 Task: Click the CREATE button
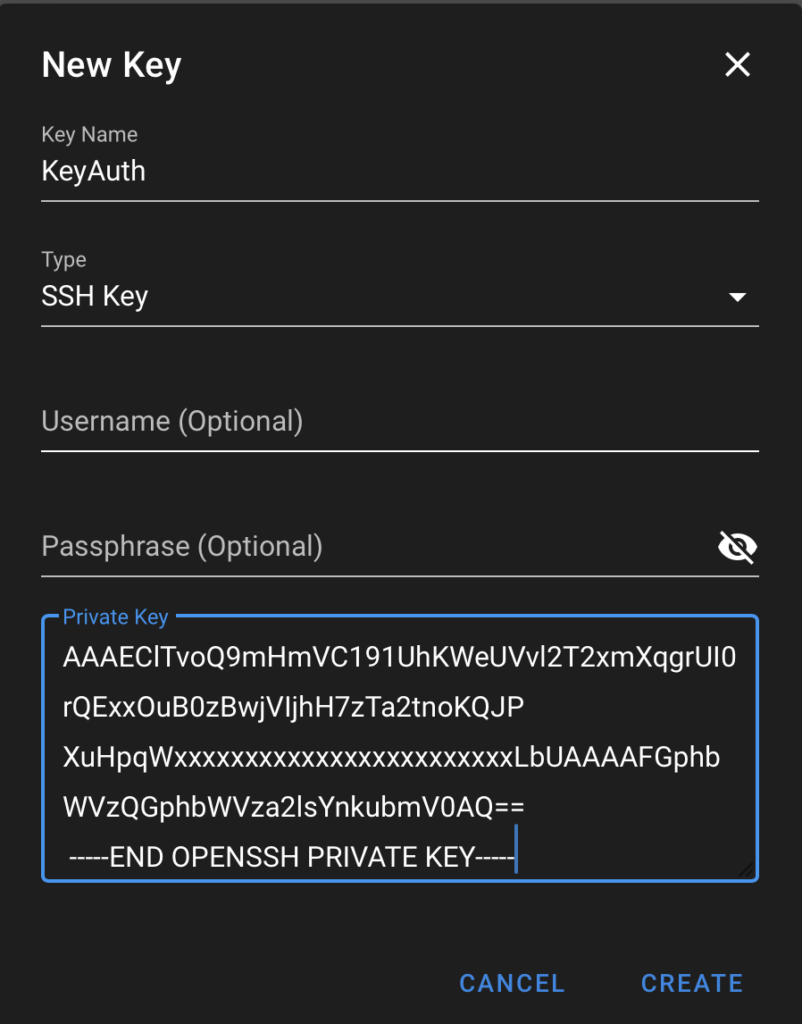pyautogui.click(x=691, y=983)
